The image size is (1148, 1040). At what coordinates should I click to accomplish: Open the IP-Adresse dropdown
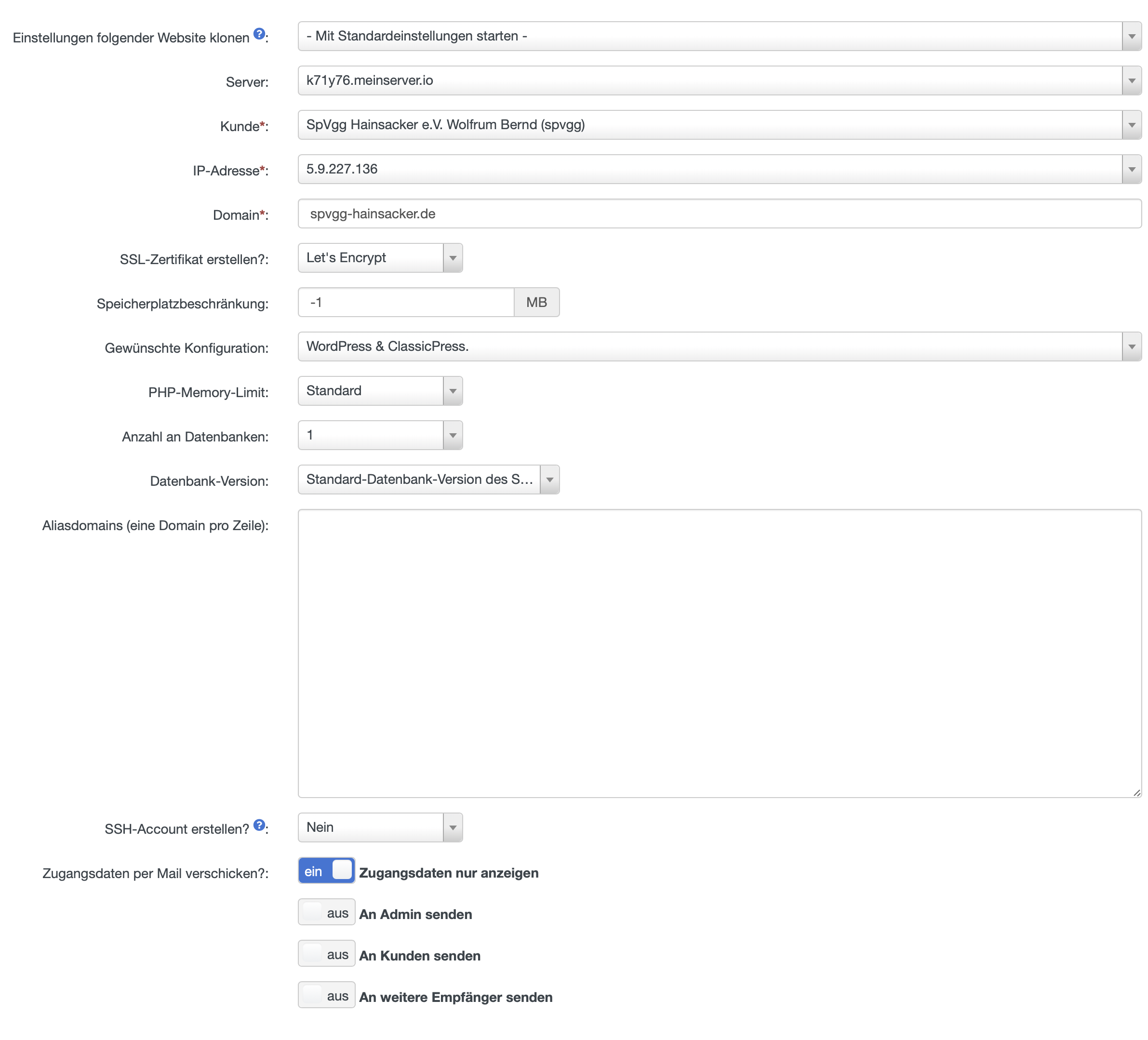[x=719, y=169]
